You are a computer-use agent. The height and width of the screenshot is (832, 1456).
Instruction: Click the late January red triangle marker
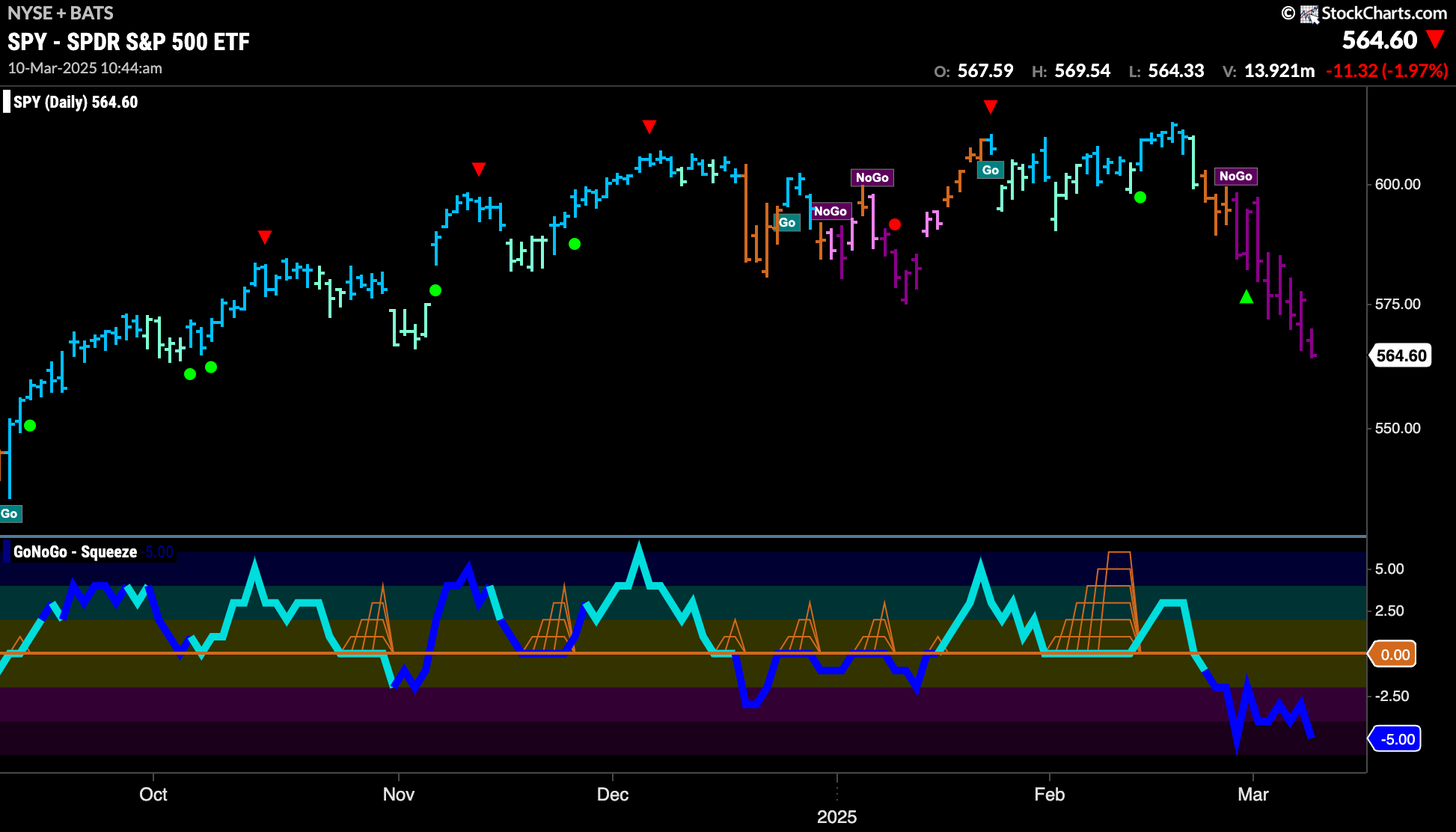pyautogui.click(x=991, y=107)
